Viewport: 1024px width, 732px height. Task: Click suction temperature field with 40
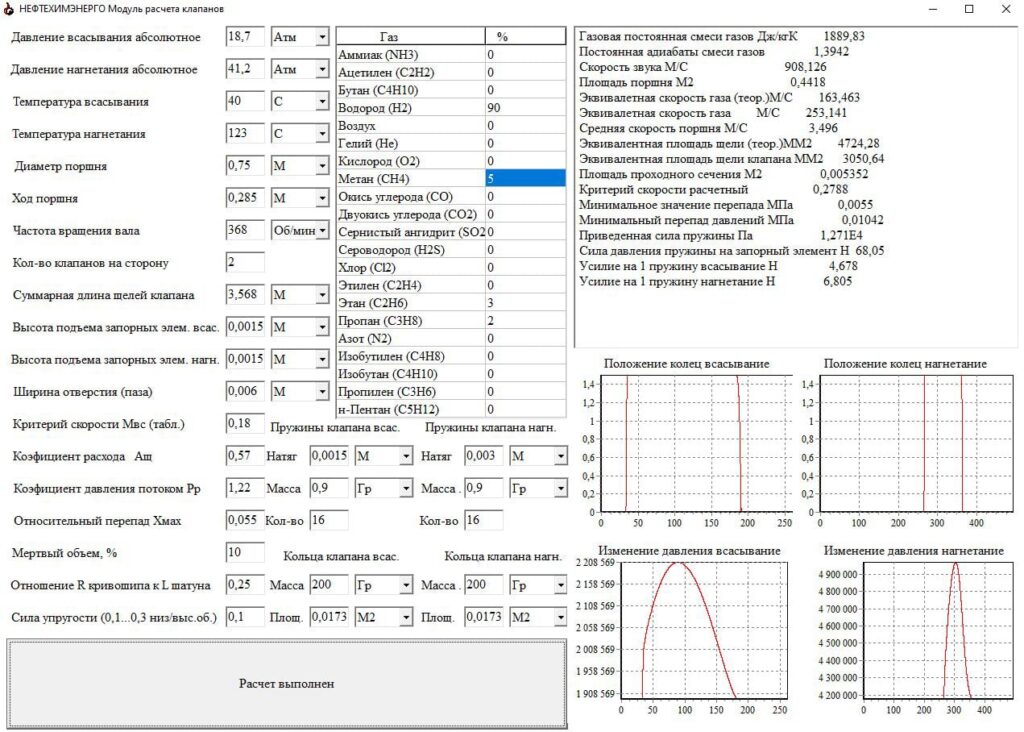[x=245, y=101]
